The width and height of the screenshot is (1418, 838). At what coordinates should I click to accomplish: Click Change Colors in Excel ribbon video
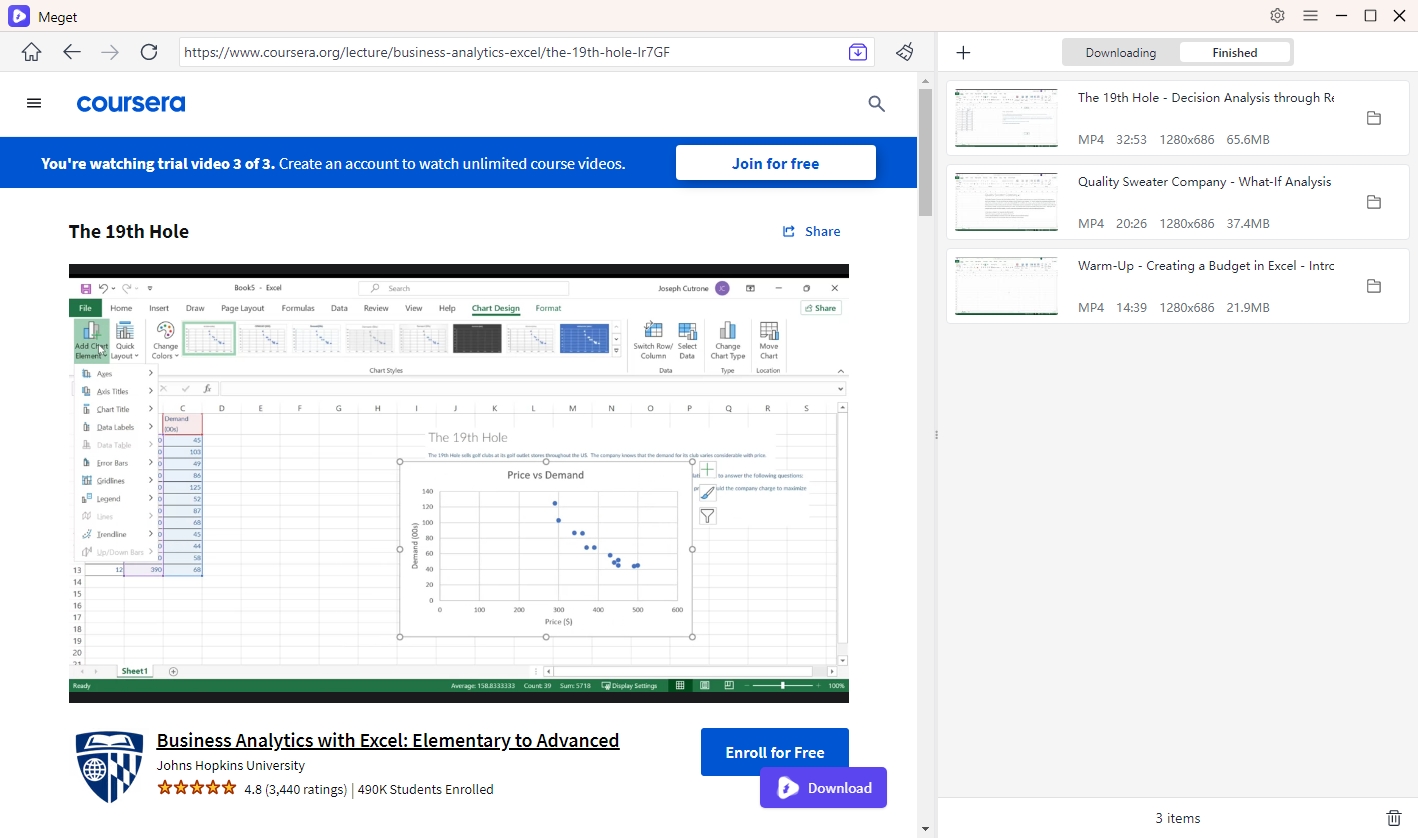tap(165, 341)
